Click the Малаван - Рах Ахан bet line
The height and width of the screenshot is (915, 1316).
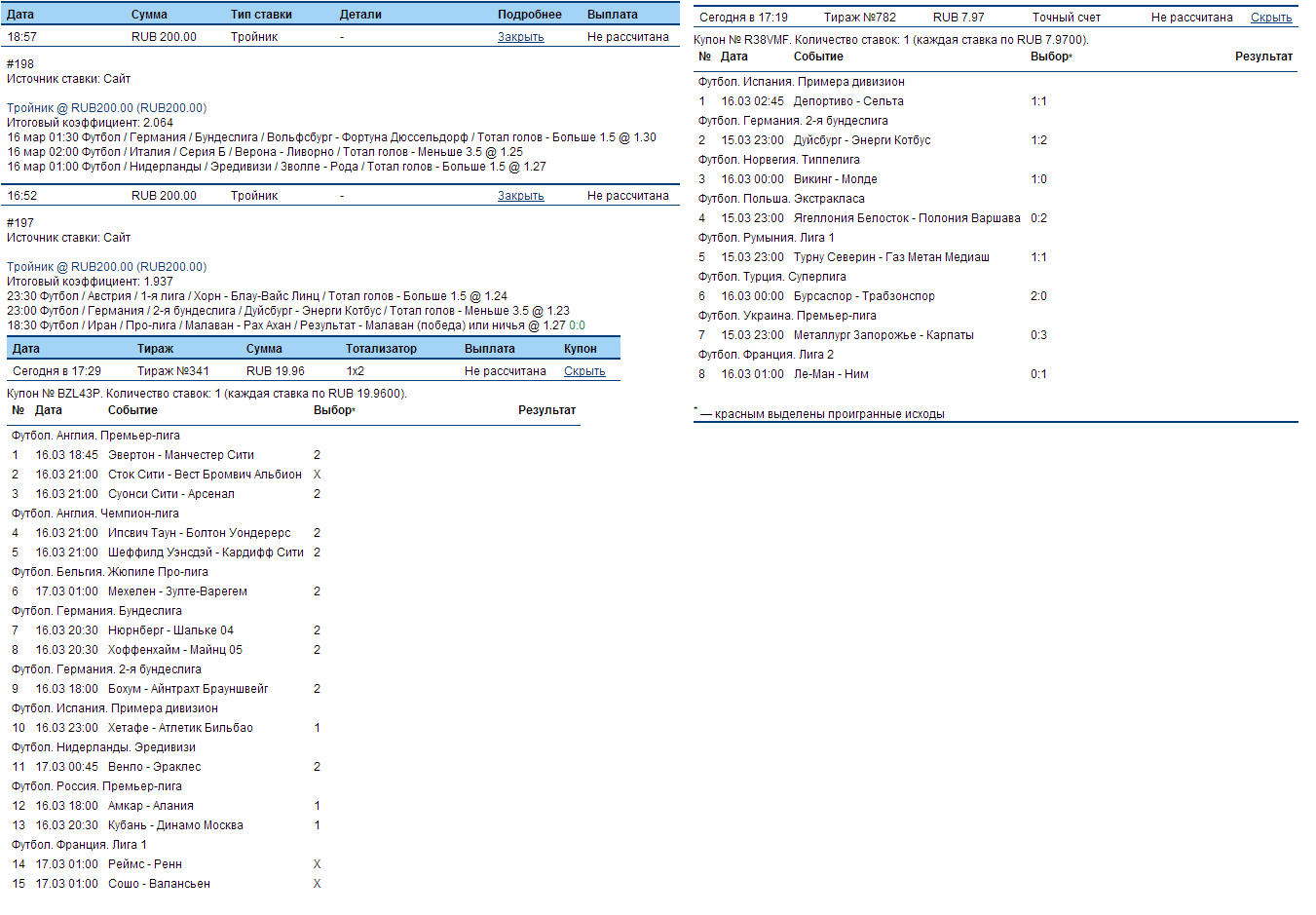[x=296, y=325]
